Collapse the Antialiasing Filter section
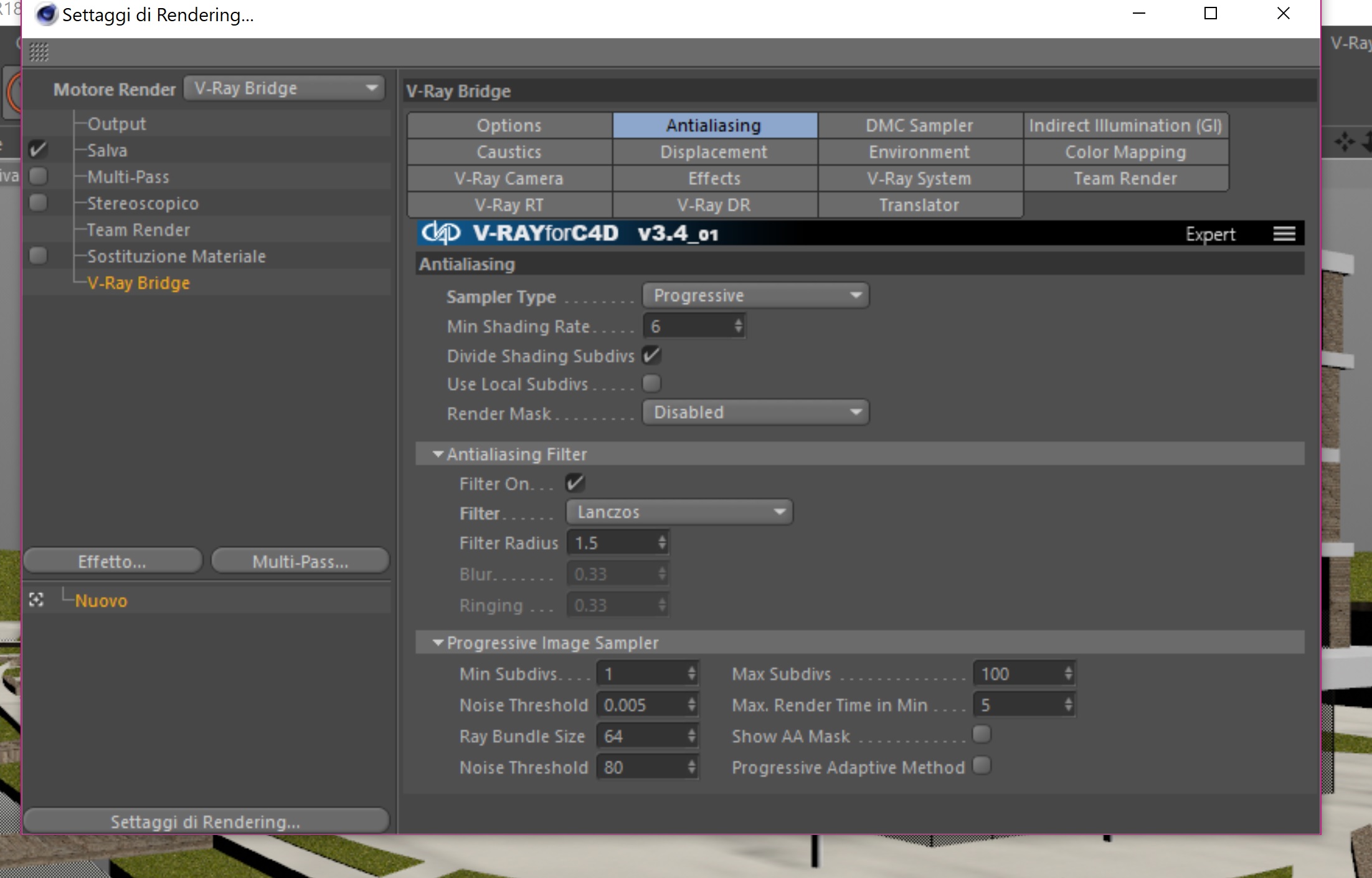Viewport: 1372px width, 878px height. click(x=438, y=454)
